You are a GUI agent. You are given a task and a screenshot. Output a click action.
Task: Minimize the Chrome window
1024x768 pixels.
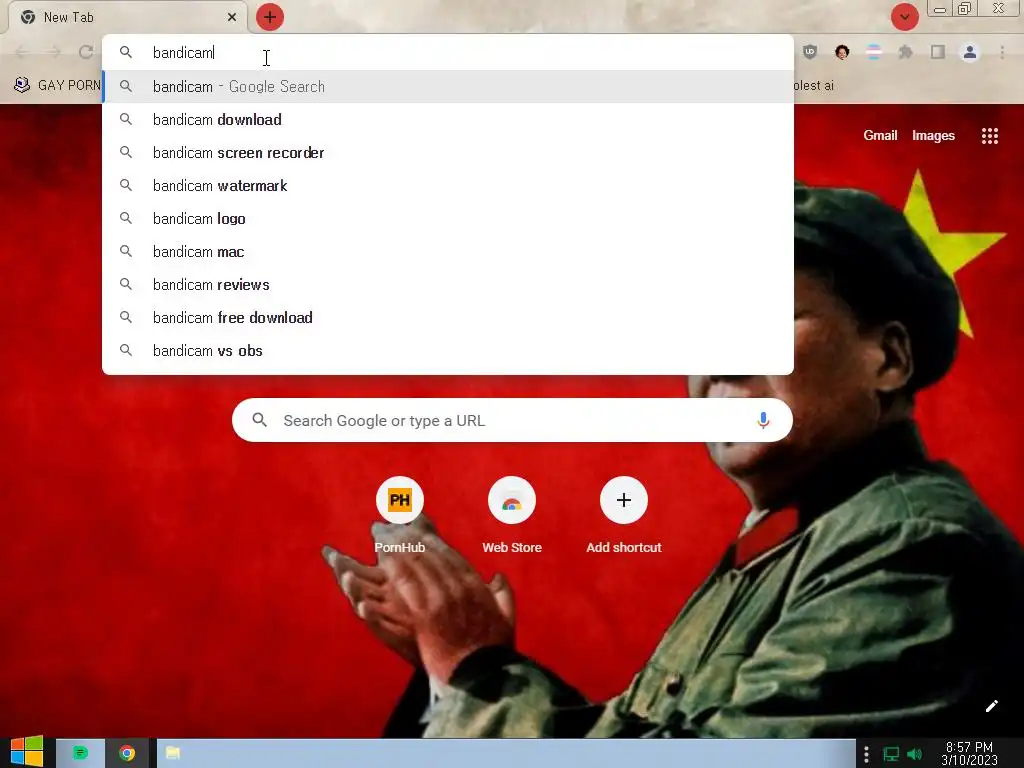(x=940, y=9)
